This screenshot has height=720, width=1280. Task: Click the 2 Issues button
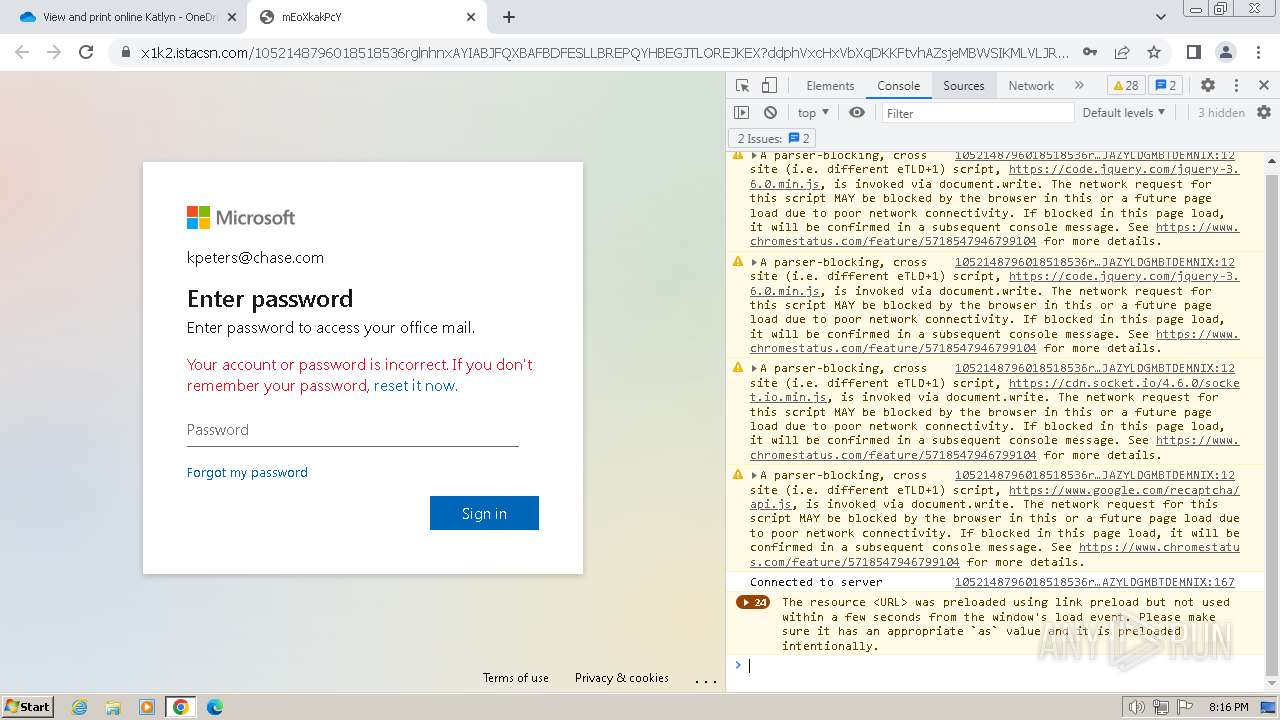point(773,139)
